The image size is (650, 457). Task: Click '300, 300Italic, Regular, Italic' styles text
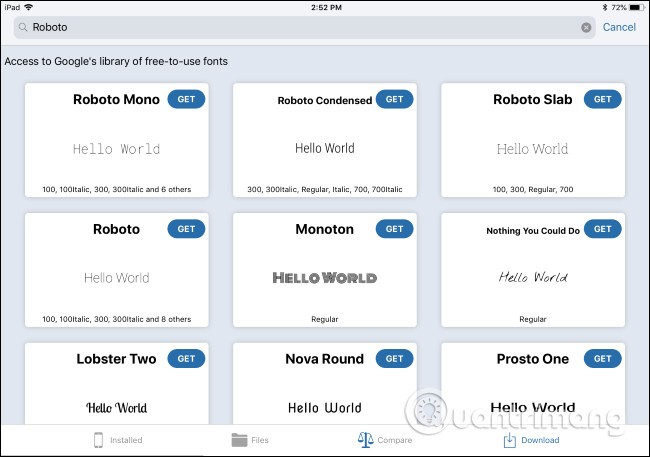[x=325, y=190]
